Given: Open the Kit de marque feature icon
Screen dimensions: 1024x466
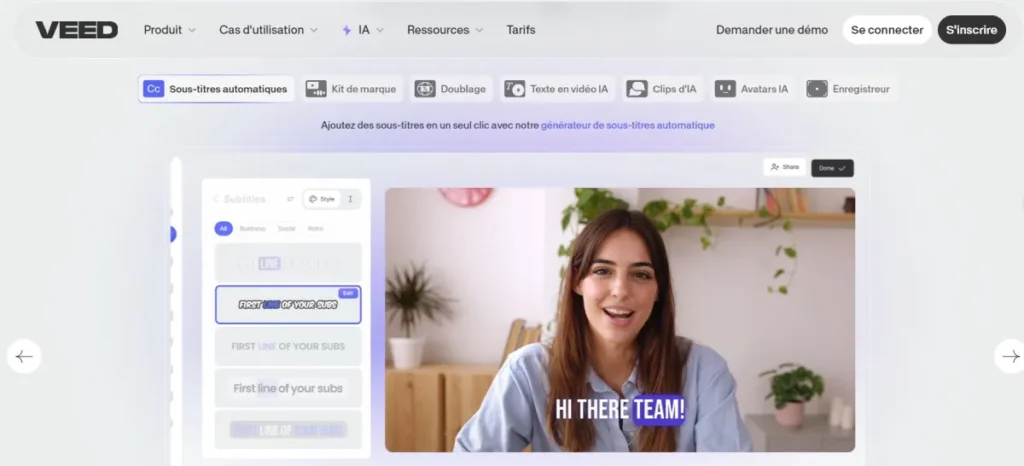Looking at the screenshot, I should click(x=316, y=89).
